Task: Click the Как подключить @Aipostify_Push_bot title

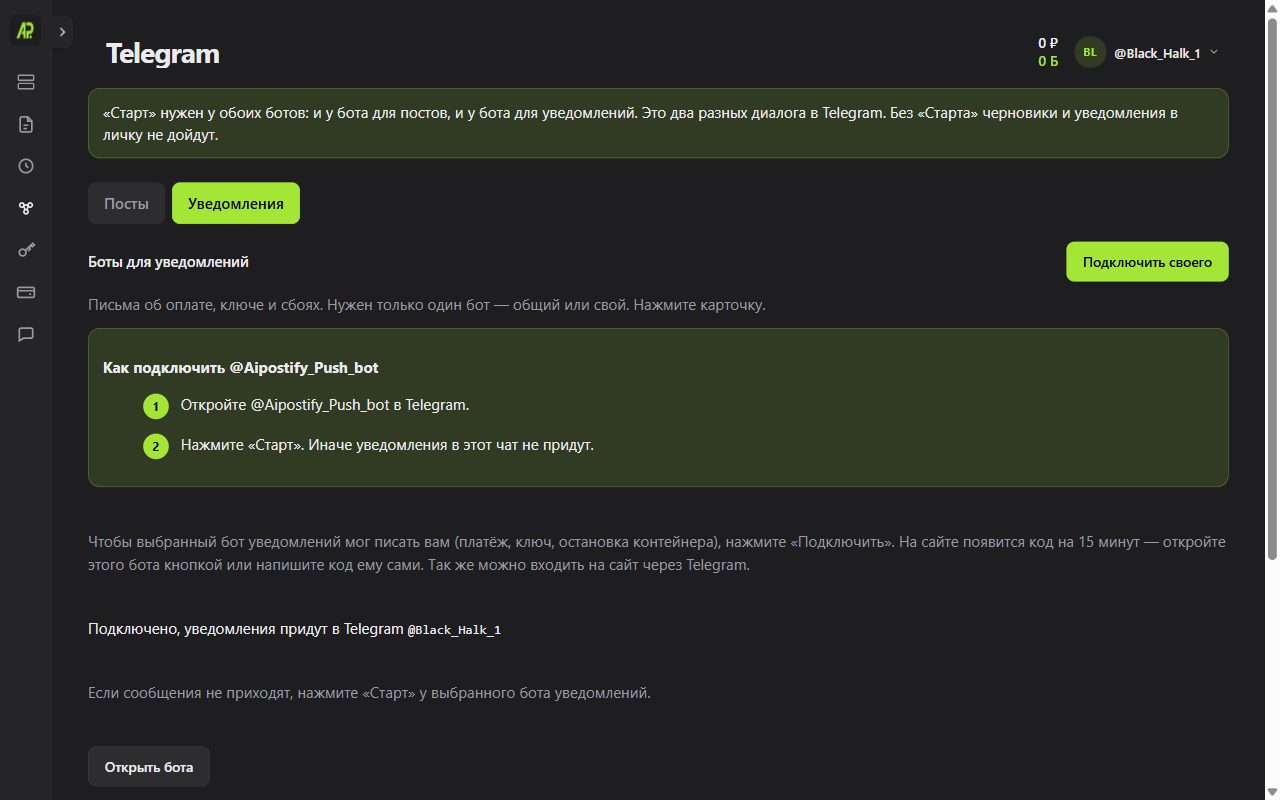Action: [241, 368]
